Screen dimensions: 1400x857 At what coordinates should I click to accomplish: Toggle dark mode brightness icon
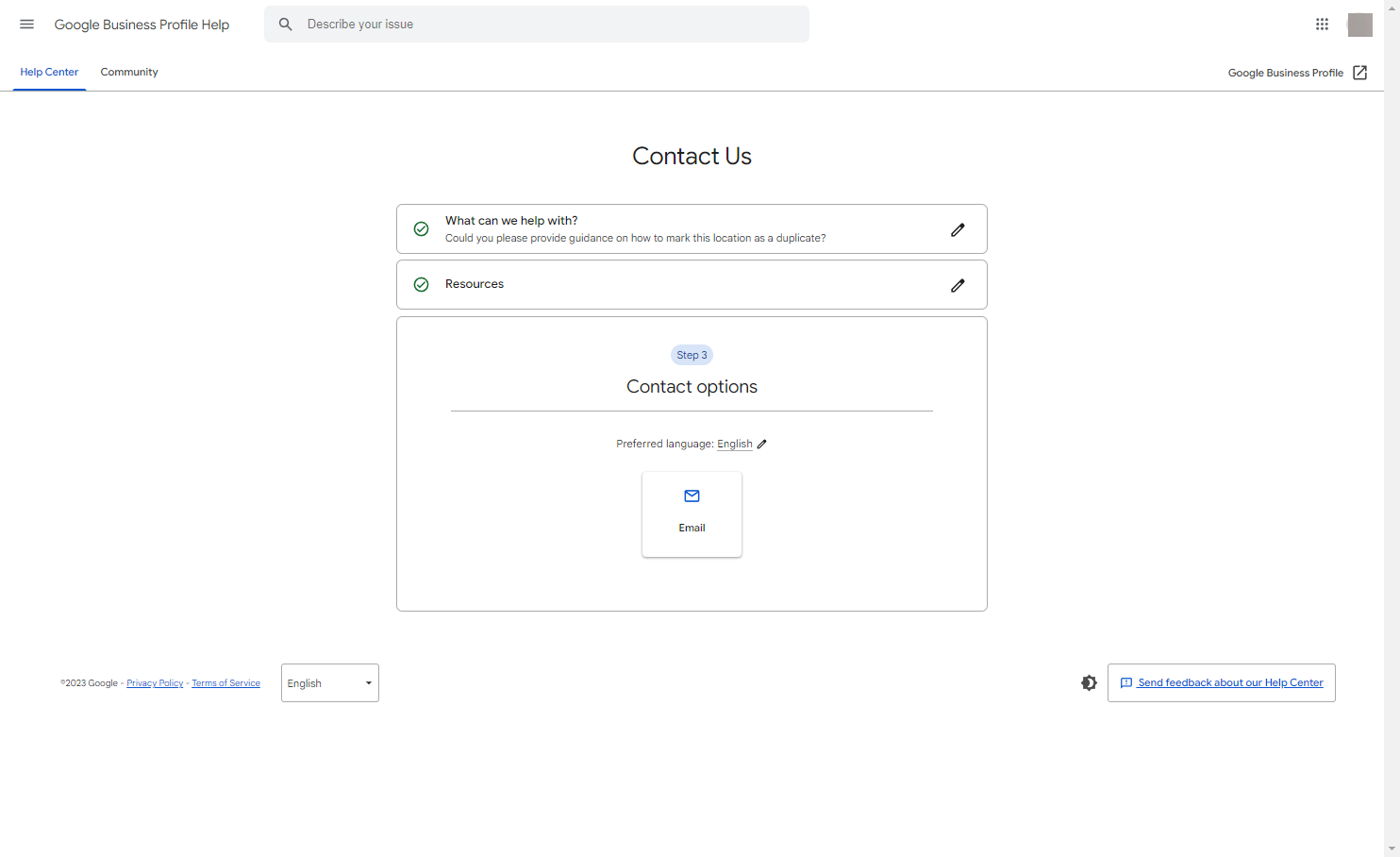tap(1089, 683)
